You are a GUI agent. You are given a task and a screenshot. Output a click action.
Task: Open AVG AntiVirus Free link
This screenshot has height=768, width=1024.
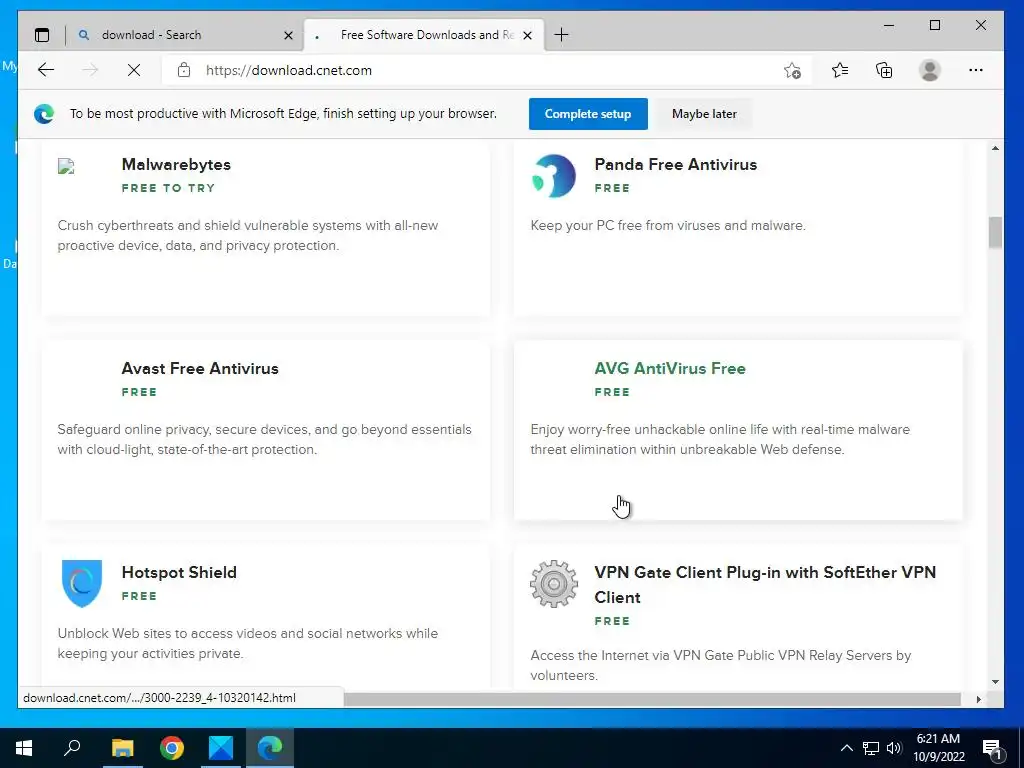670,368
